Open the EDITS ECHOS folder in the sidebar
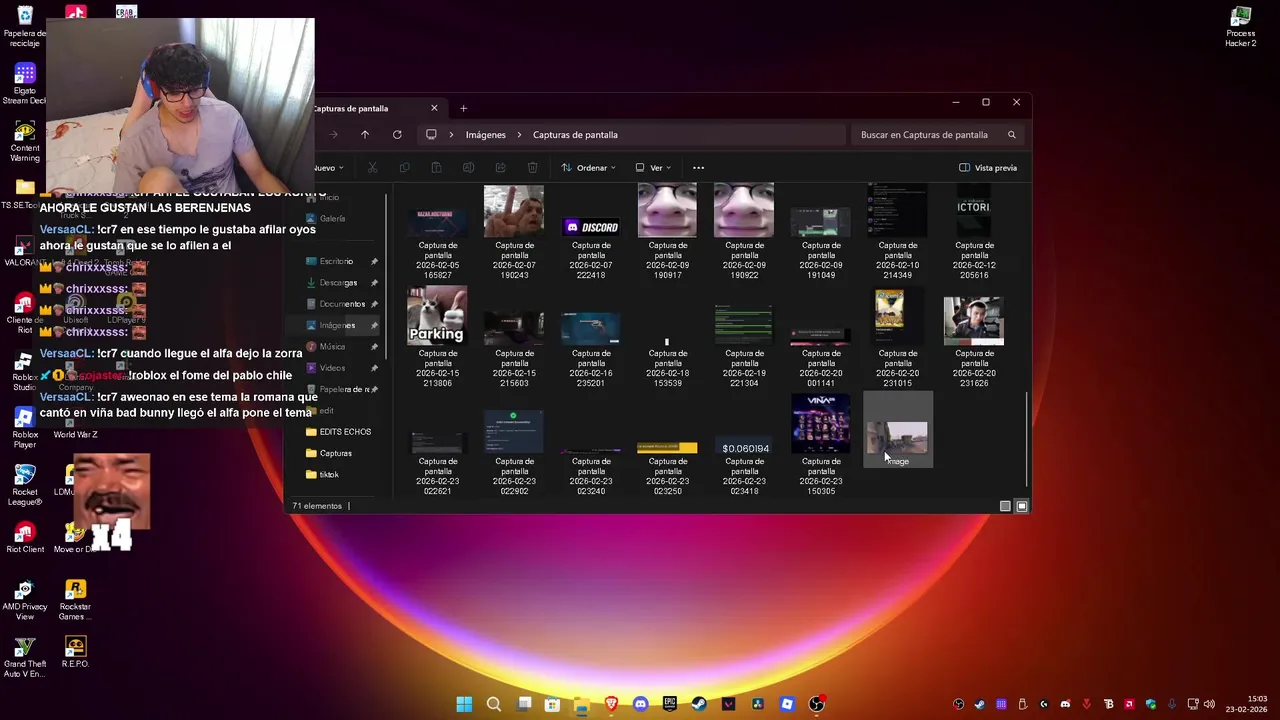 point(338,432)
